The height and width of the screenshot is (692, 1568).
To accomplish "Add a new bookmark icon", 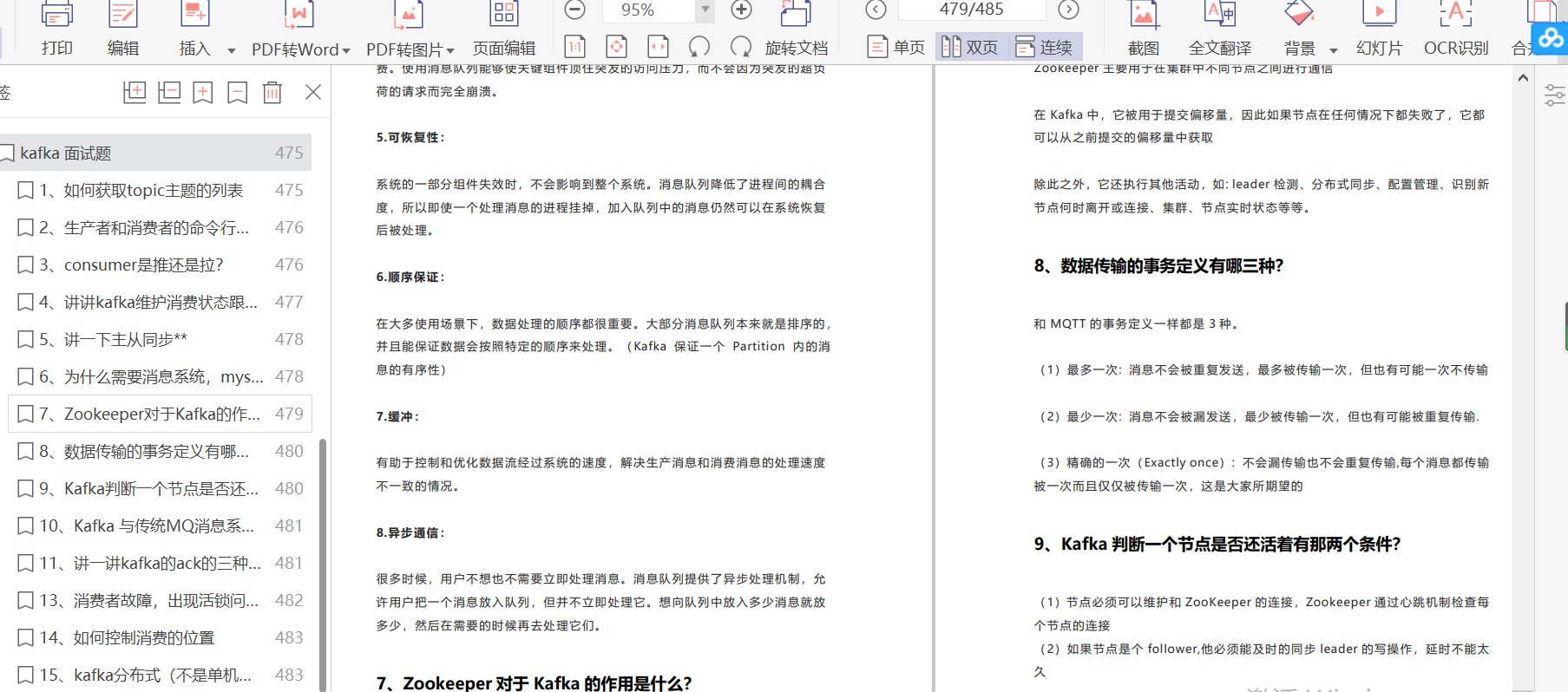I will tap(203, 92).
